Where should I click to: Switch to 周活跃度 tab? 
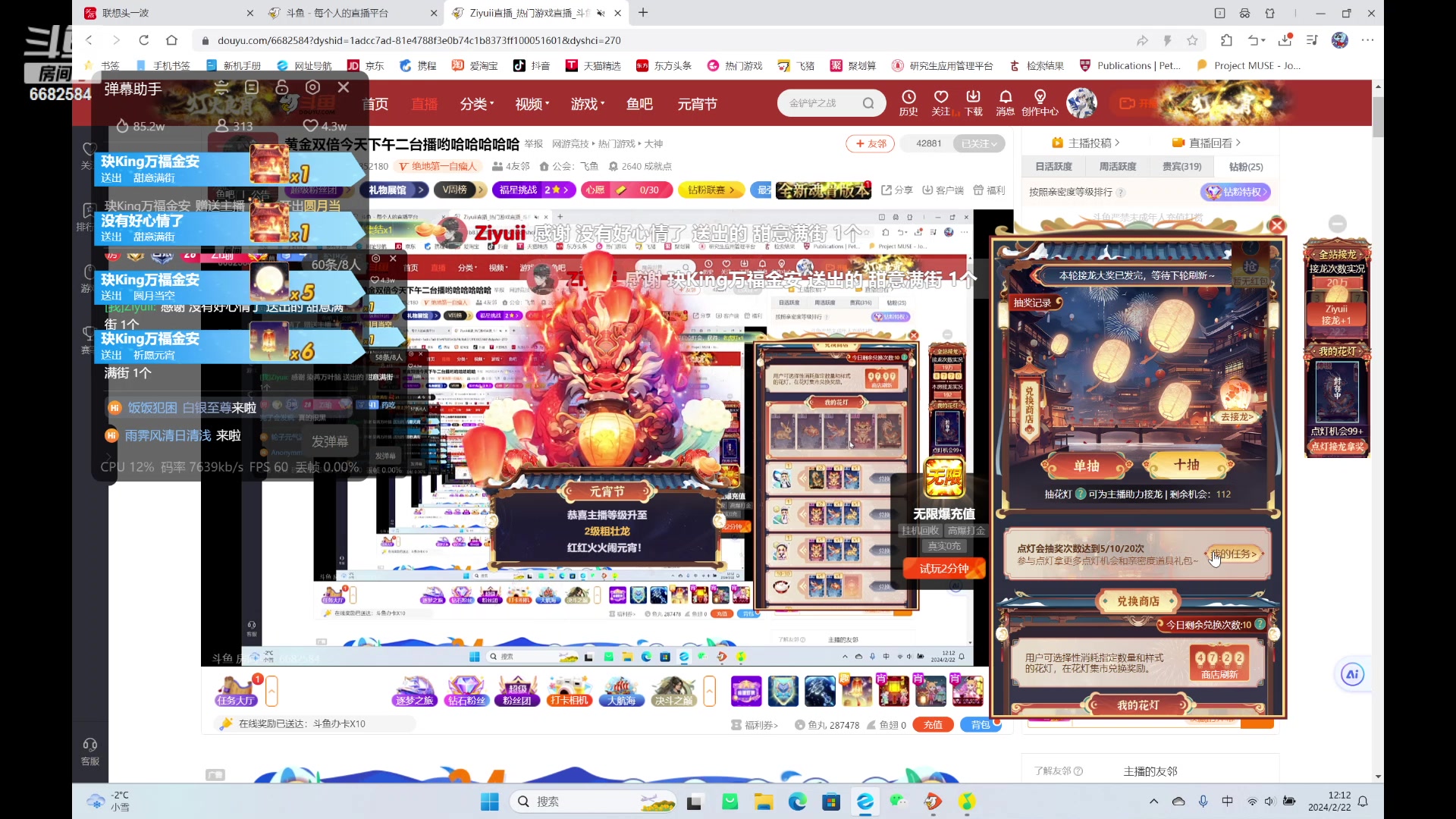(x=1118, y=166)
